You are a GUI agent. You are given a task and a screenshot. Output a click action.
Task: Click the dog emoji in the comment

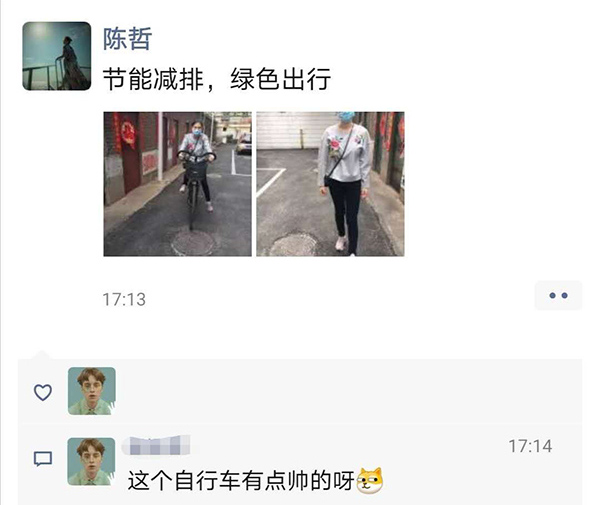(370, 481)
